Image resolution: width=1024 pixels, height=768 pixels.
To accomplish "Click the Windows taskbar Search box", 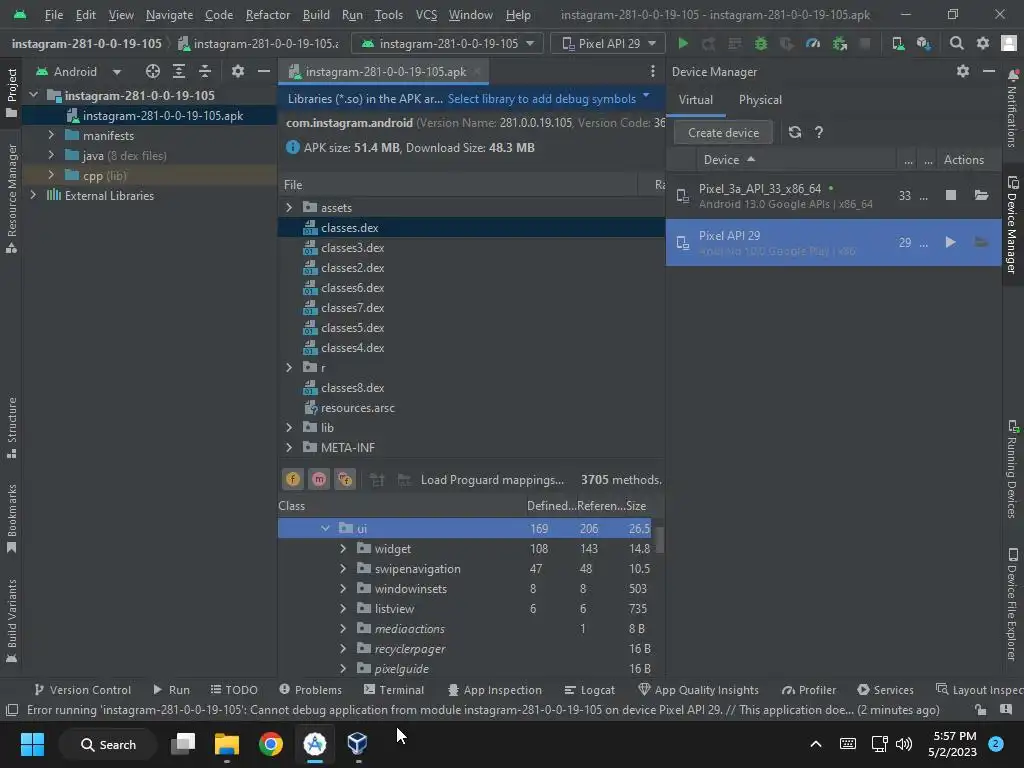I will (108, 744).
